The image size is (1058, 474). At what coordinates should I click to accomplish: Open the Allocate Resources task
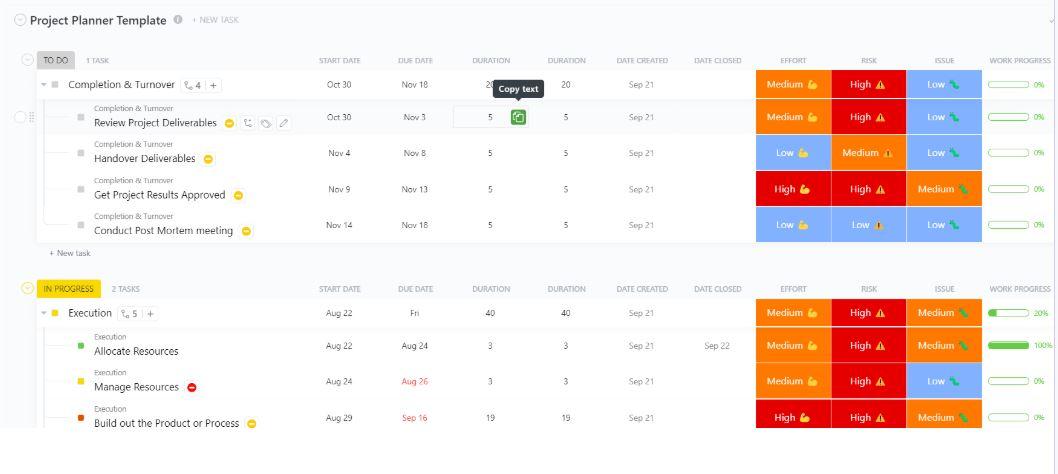click(136, 351)
